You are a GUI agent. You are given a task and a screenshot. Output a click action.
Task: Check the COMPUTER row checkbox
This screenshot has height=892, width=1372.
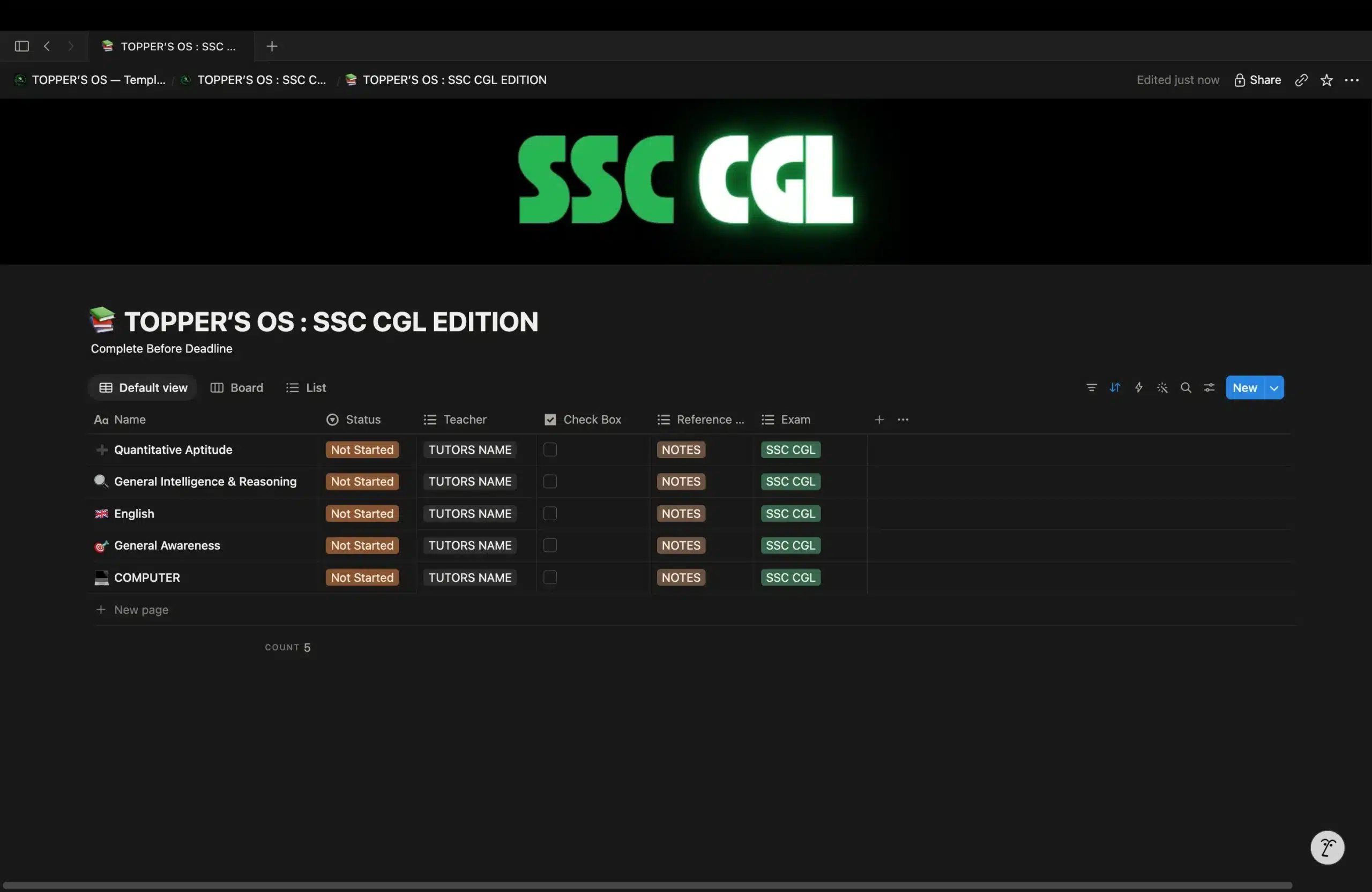click(x=550, y=578)
